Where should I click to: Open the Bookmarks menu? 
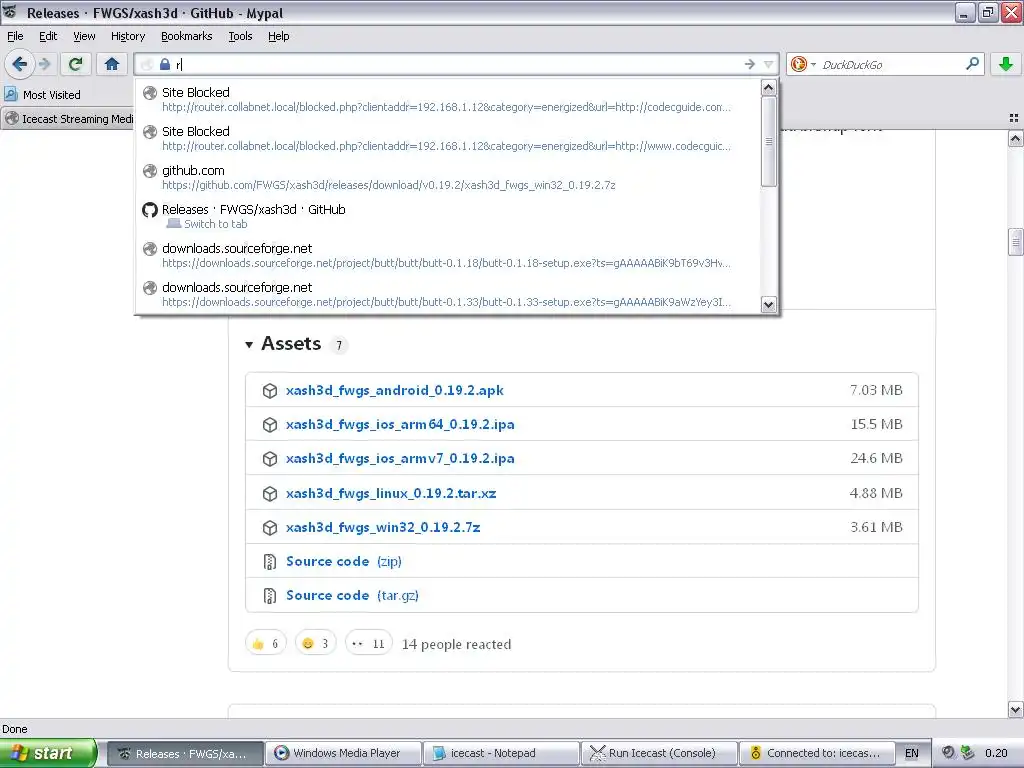187,36
